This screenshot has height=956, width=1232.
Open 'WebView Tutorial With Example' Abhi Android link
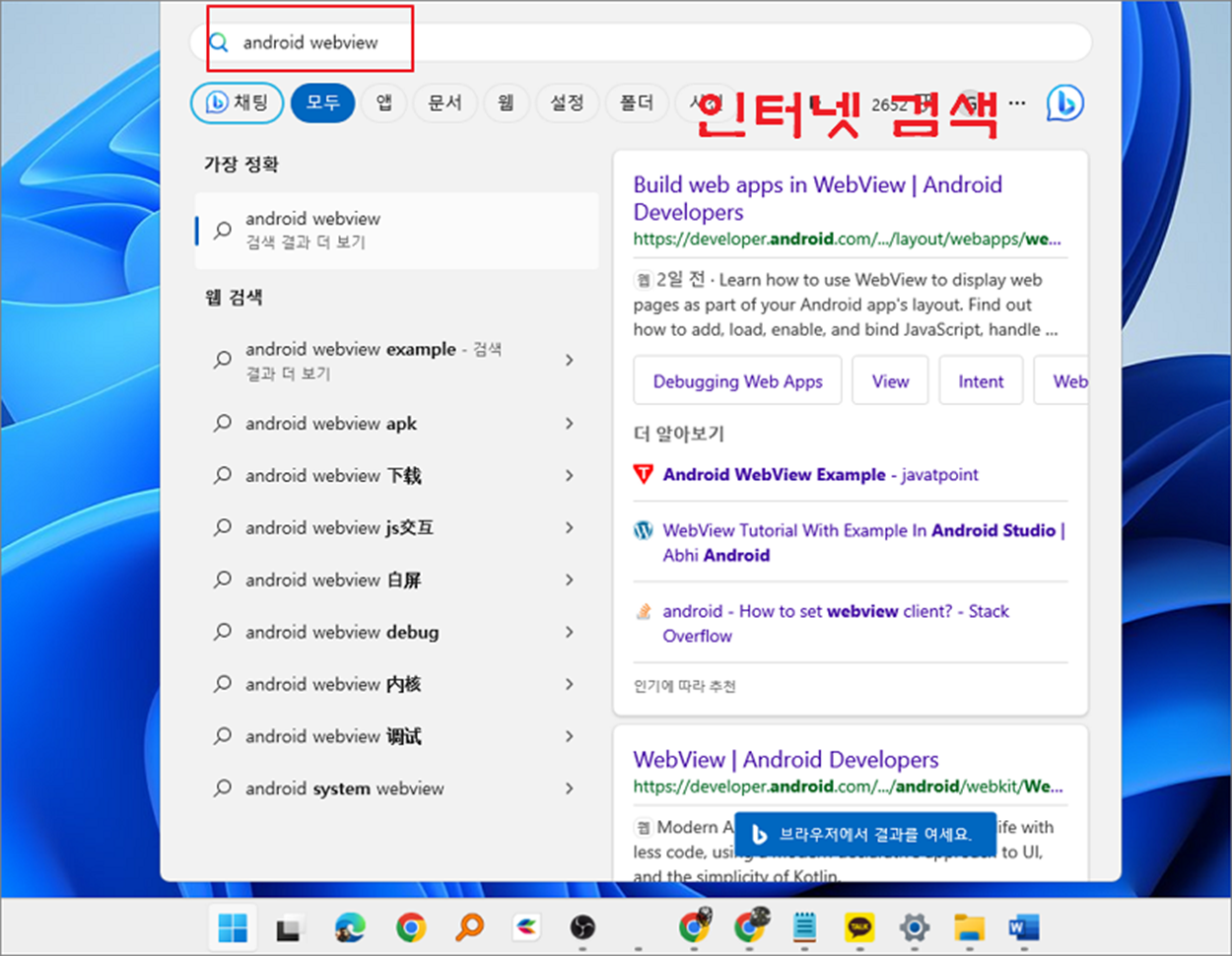(x=864, y=543)
